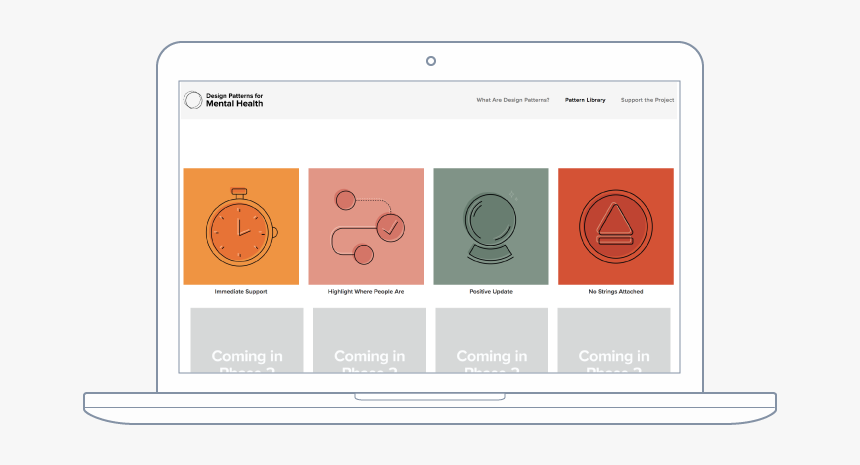Image resolution: width=860 pixels, height=465 pixels.
Task: Go to What Are Design Patterns? page
Action: click(513, 100)
